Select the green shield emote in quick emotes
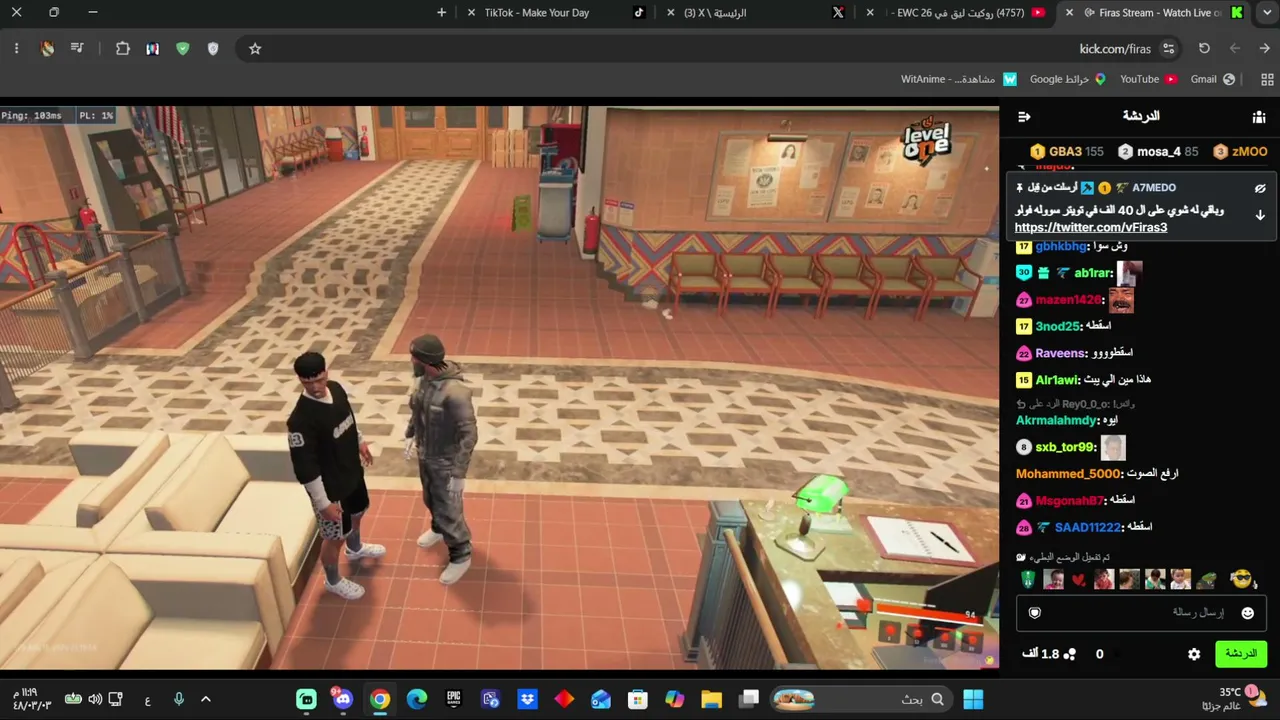The height and width of the screenshot is (720, 1280). (x=1028, y=579)
